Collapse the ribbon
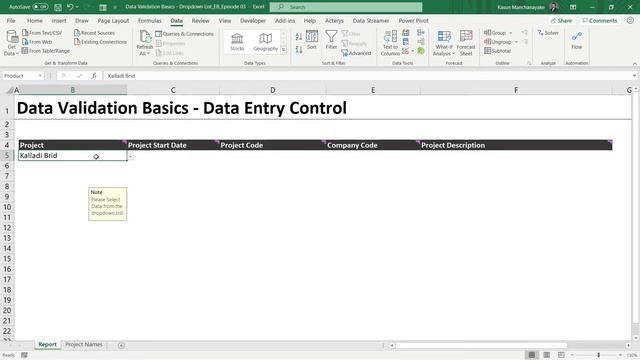 634,63
